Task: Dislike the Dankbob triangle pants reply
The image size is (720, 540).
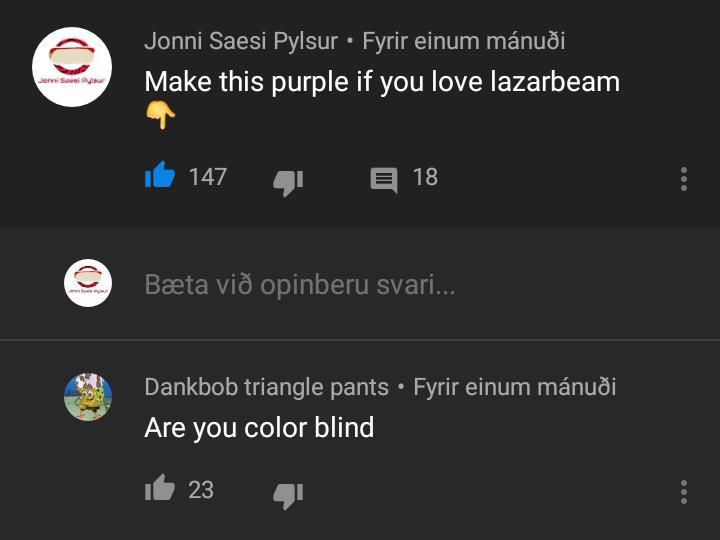Action: tap(288, 496)
